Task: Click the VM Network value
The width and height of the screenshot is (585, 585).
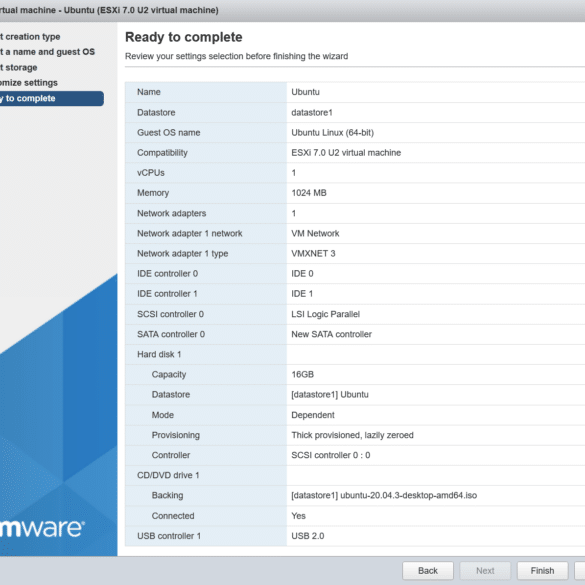Action: (x=315, y=234)
